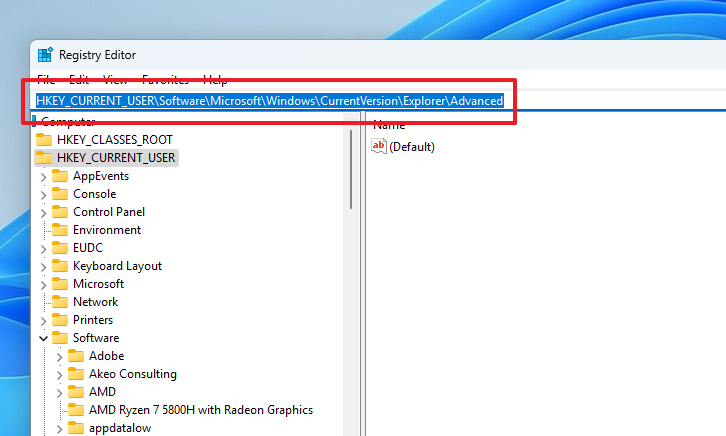Select the Environment key label
The width and height of the screenshot is (726, 436).
pyautogui.click(x=107, y=230)
